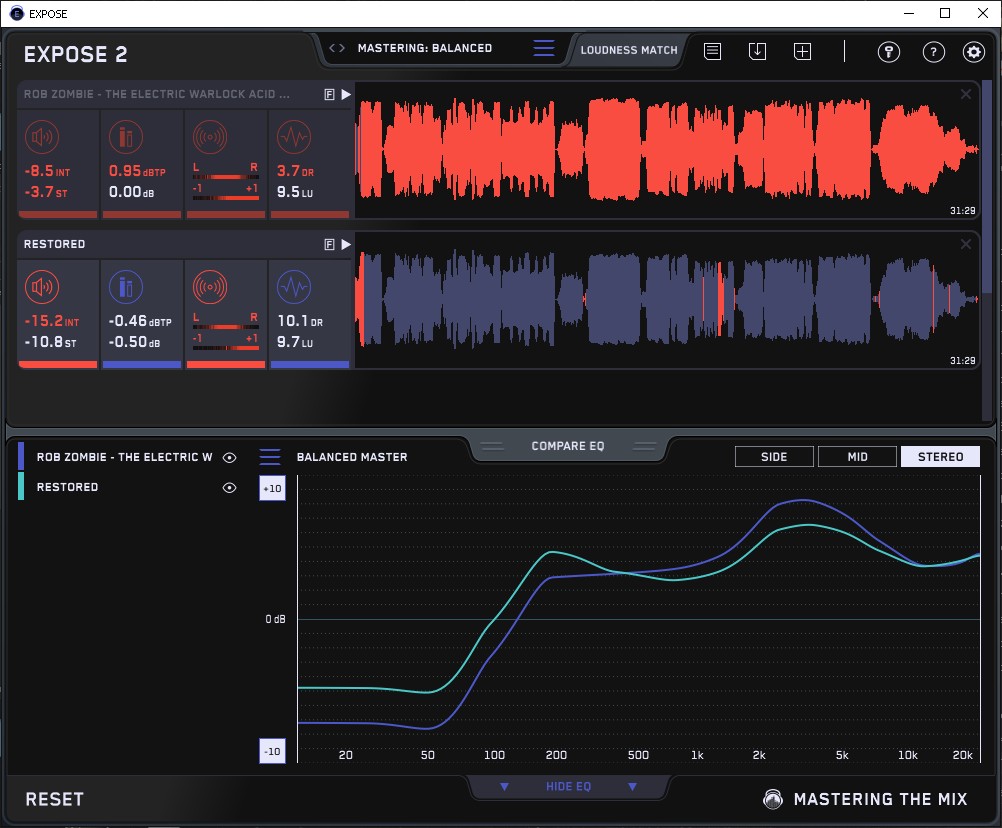Toggle Loudness Match

pos(629,49)
